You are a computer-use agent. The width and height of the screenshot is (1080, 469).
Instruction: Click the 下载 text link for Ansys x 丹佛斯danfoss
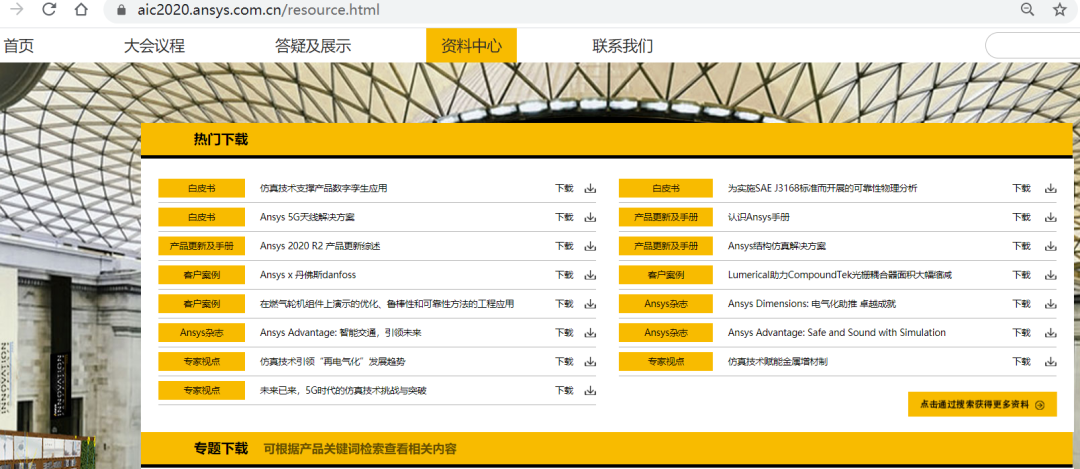[x=564, y=275]
